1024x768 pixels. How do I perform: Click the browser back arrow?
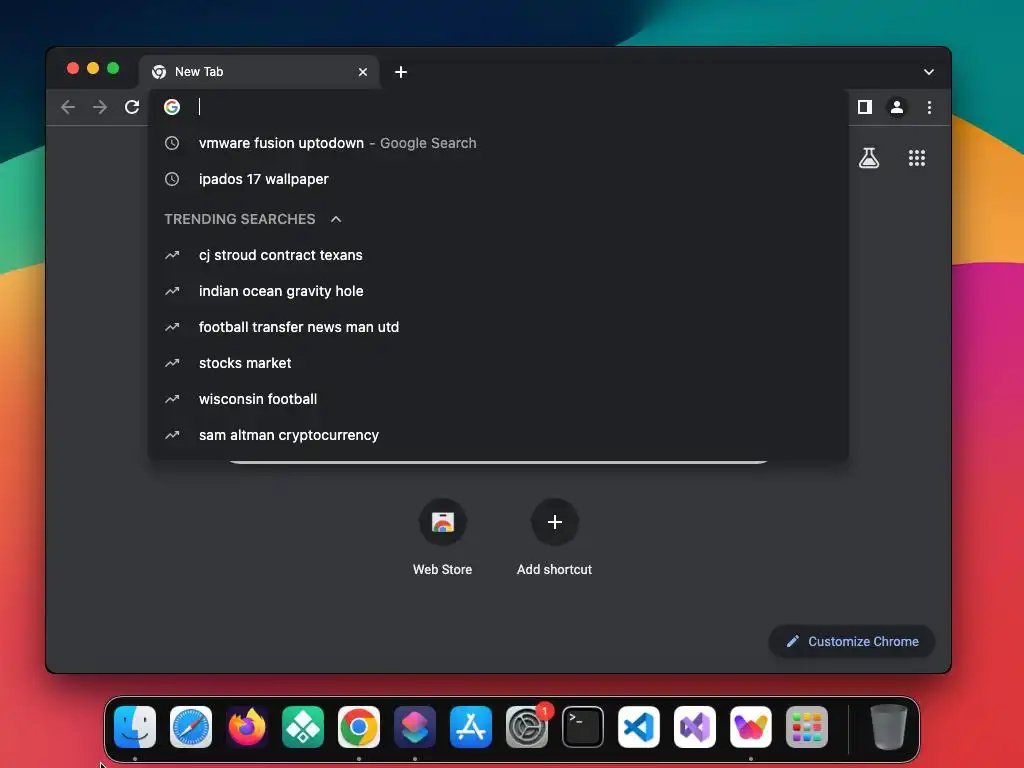[68, 107]
